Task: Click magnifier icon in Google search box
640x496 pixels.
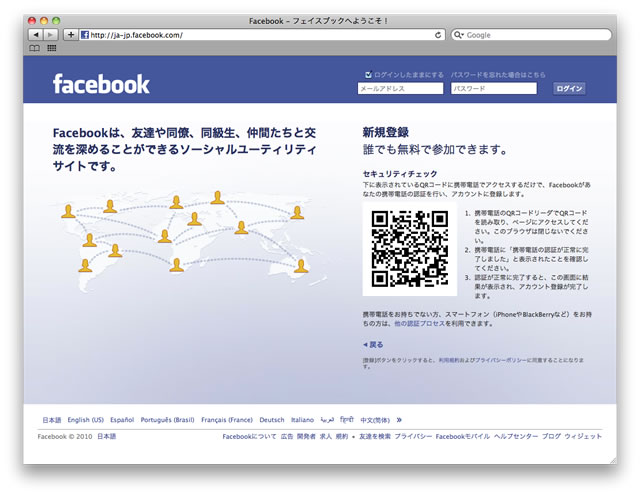Action: [458, 35]
